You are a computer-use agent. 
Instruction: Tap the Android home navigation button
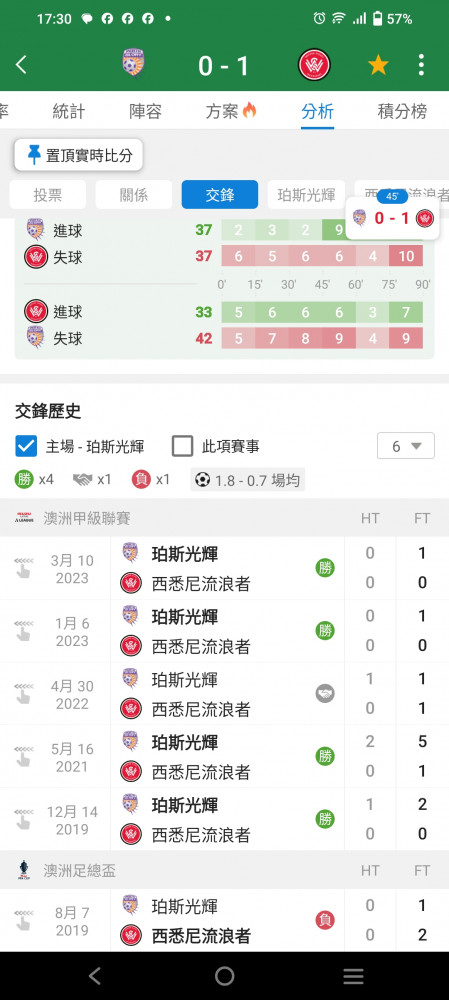[x=224, y=976]
